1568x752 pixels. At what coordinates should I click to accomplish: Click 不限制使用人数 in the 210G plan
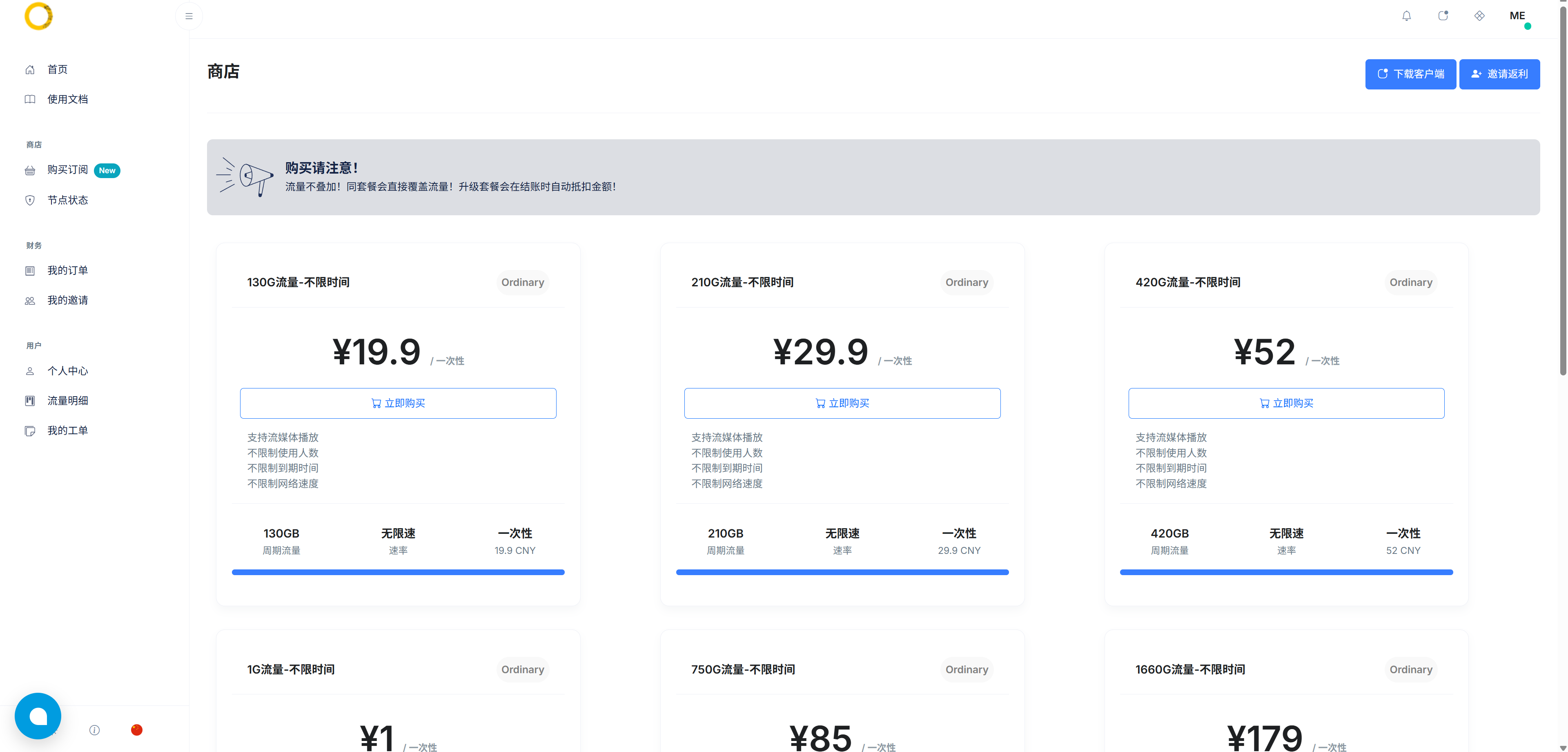click(727, 453)
